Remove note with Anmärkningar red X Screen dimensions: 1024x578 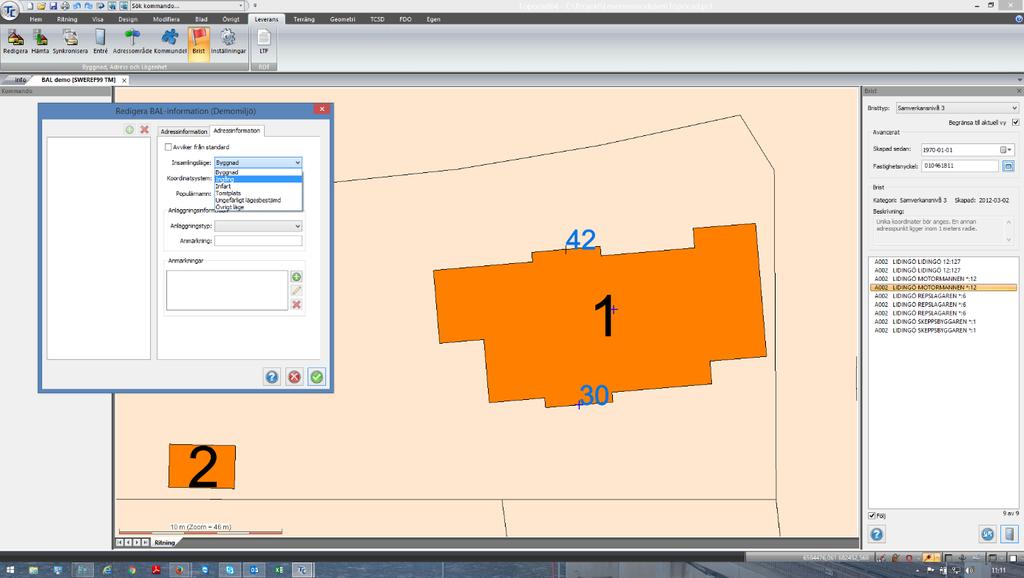point(296,305)
